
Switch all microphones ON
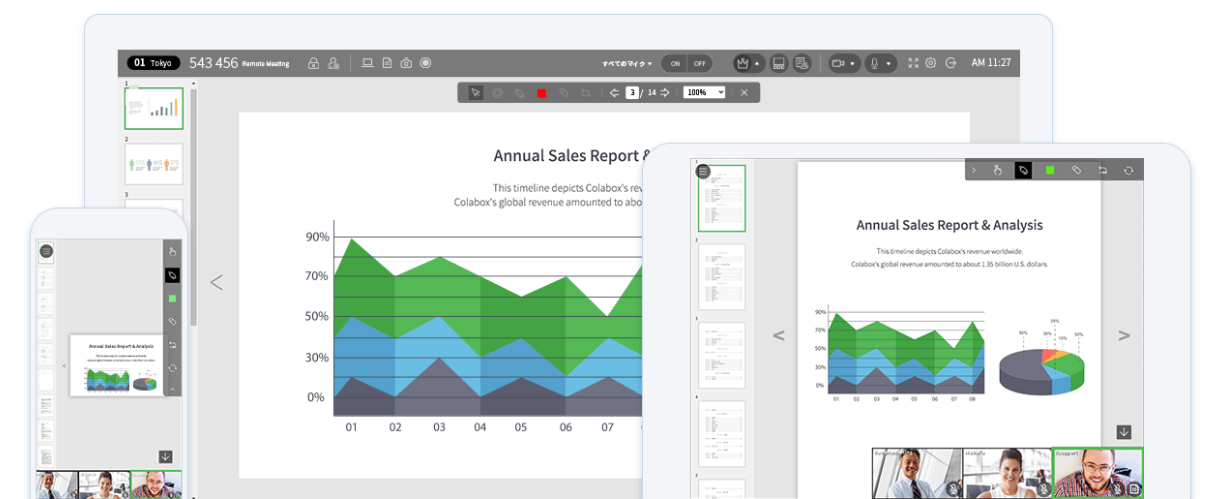point(676,63)
